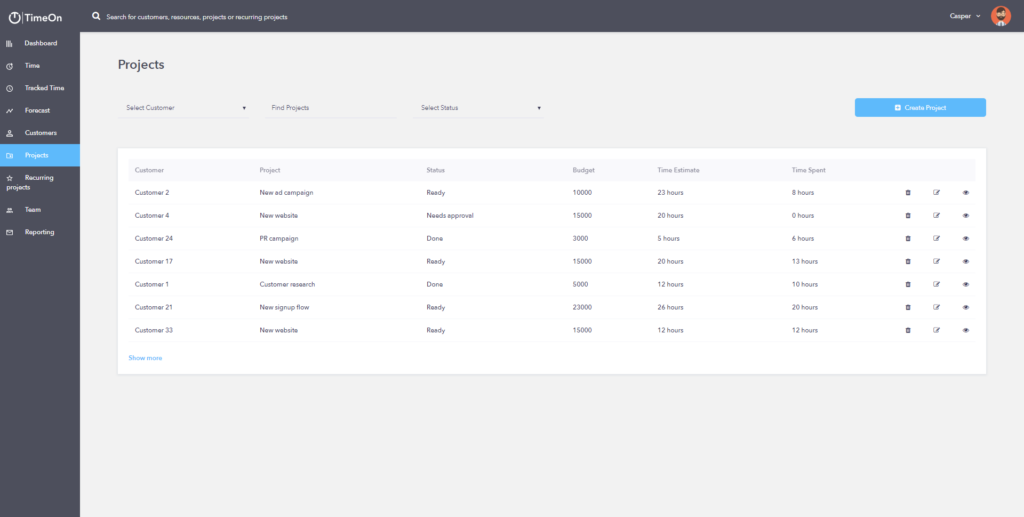
Task: Click the Forecast chart icon
Action: pyautogui.click(x=9, y=111)
